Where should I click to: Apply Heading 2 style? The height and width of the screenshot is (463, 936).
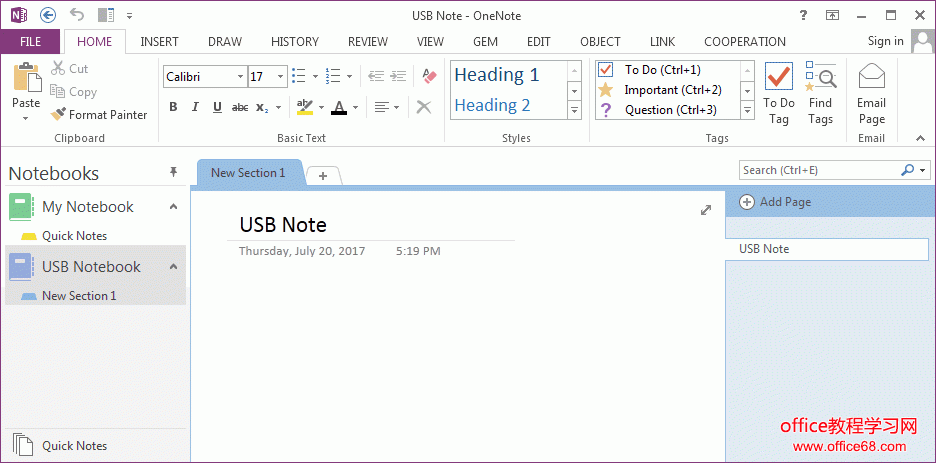point(492,106)
